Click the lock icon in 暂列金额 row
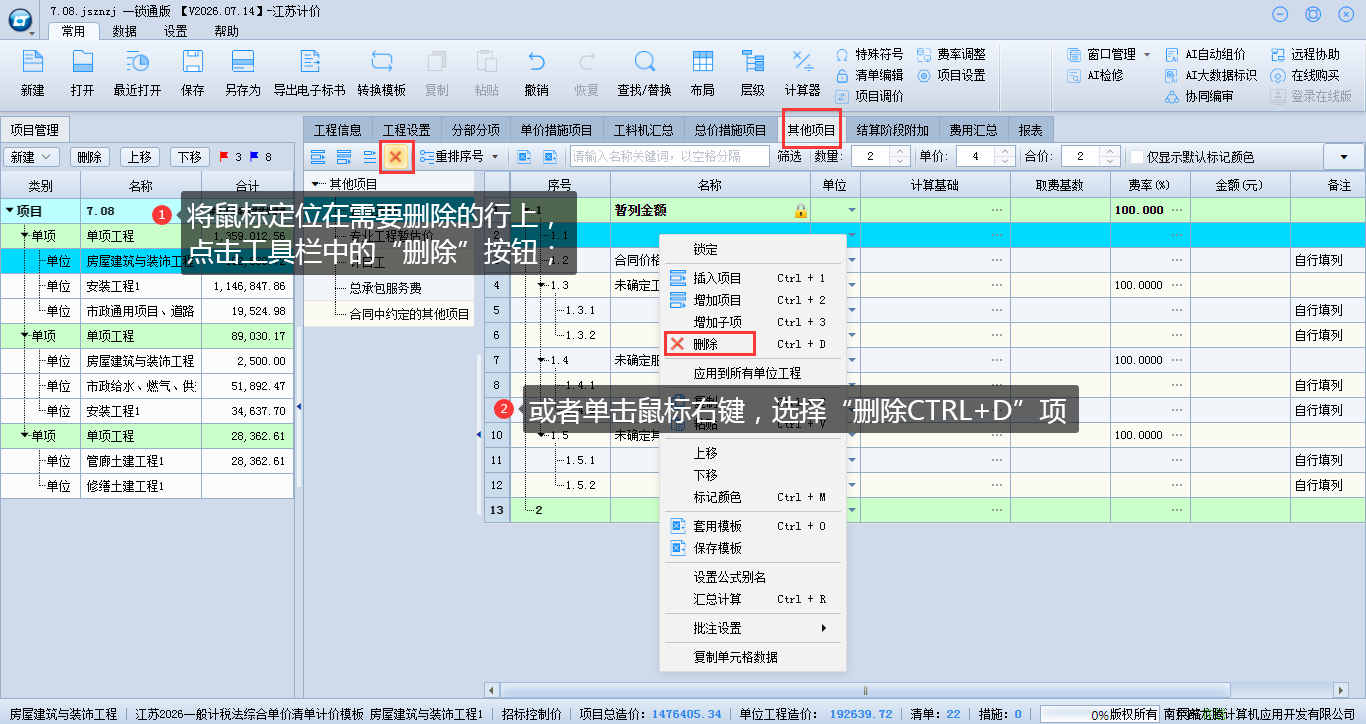This screenshot has height=724, width=1366. click(800, 211)
